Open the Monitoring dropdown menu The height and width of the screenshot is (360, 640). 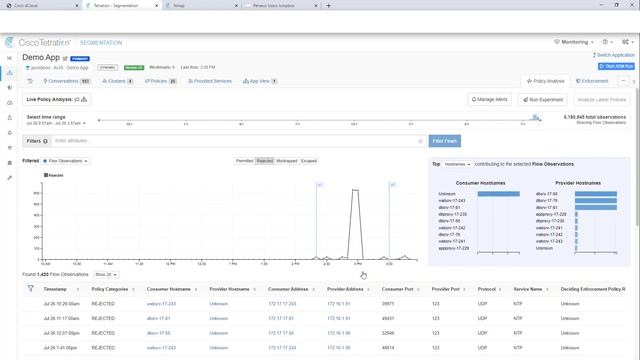tap(574, 42)
